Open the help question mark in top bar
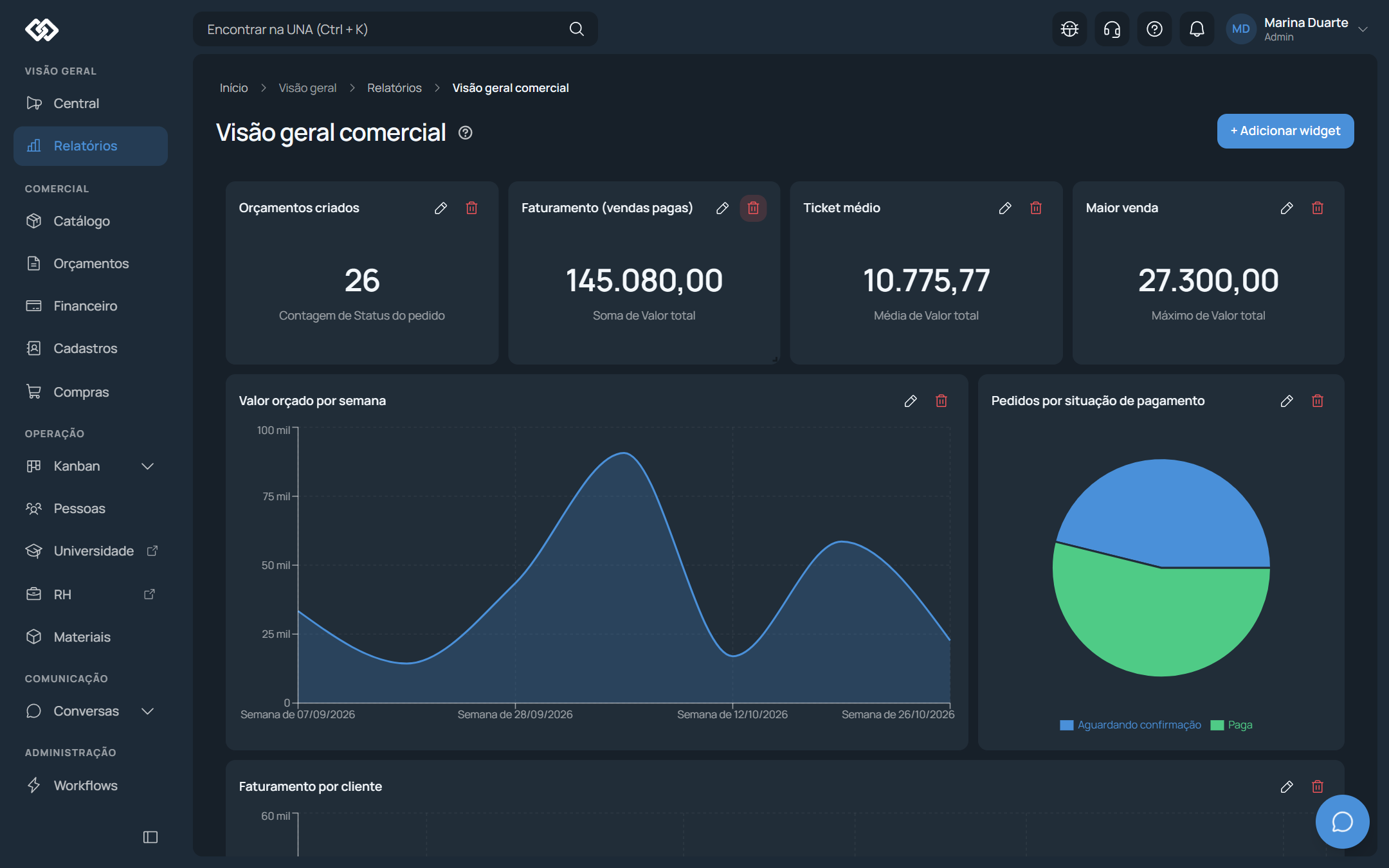 click(1154, 29)
